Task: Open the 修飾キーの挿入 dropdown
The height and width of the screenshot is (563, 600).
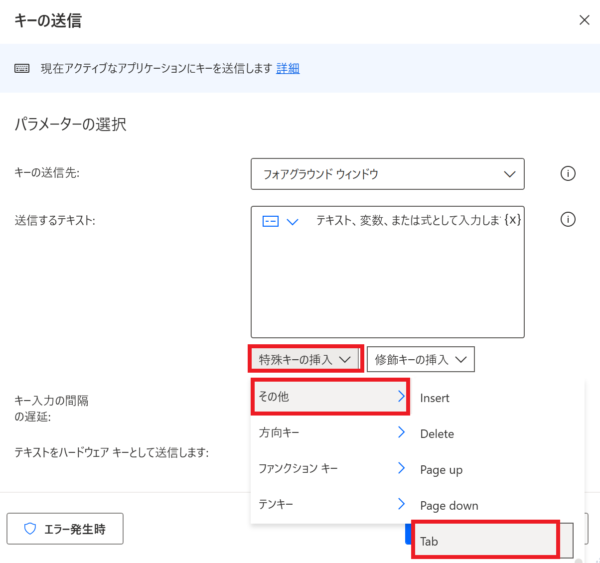Action: 421,359
